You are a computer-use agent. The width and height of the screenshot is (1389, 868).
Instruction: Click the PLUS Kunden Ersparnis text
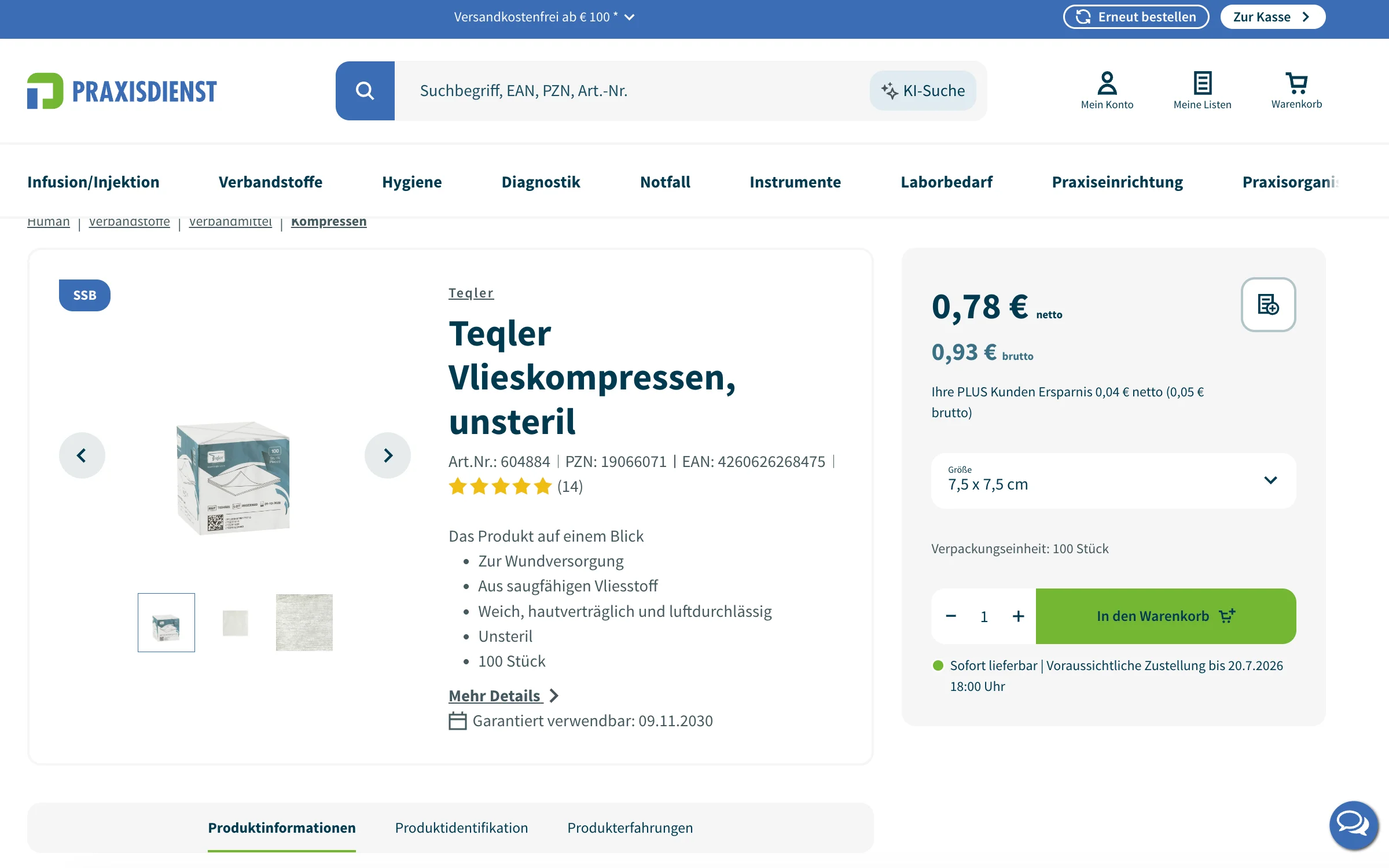[1068, 402]
